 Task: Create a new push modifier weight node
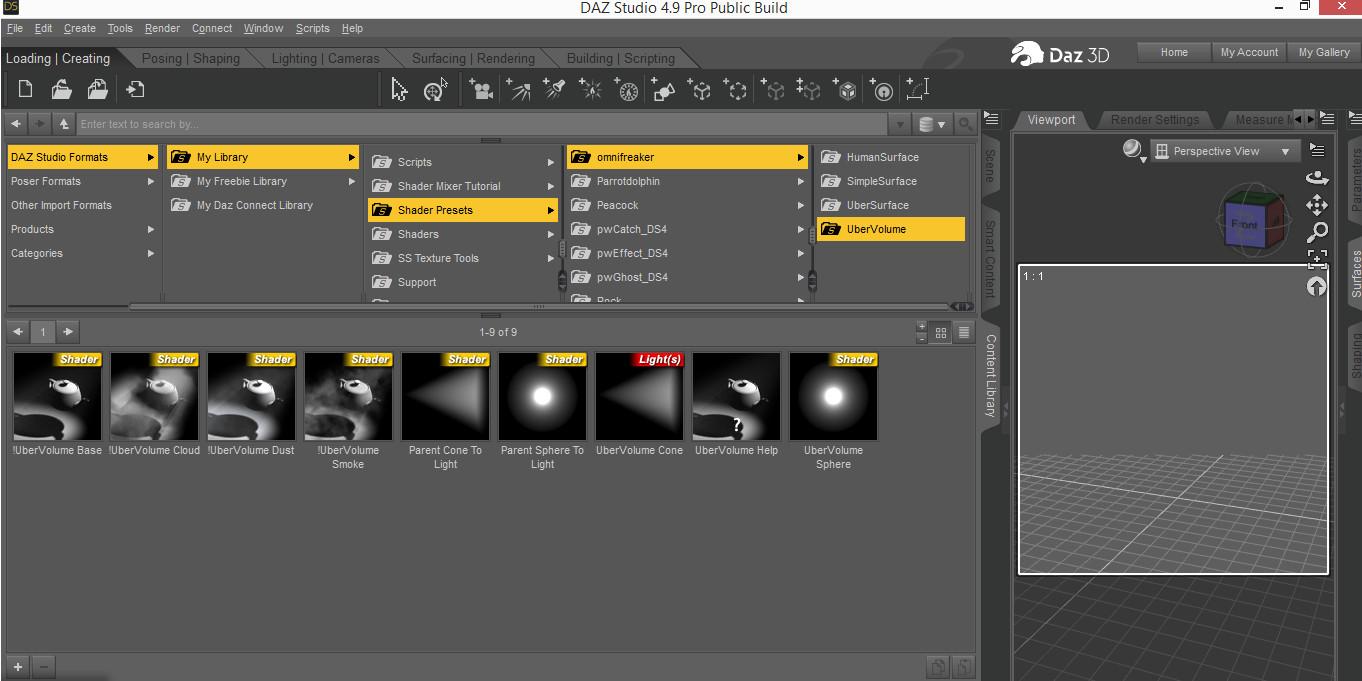(881, 90)
